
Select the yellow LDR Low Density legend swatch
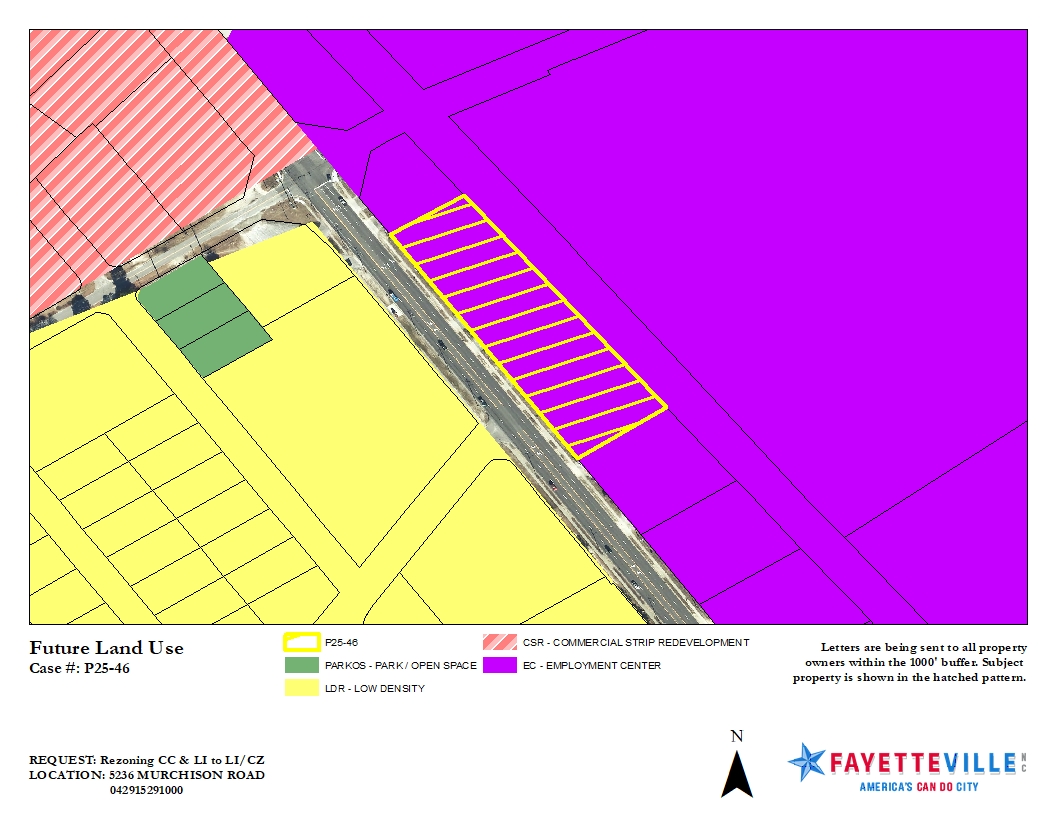point(301,688)
